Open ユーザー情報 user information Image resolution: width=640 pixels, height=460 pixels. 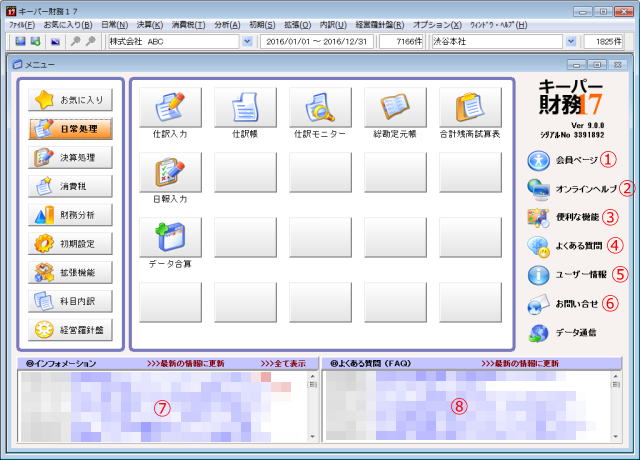tap(567, 275)
